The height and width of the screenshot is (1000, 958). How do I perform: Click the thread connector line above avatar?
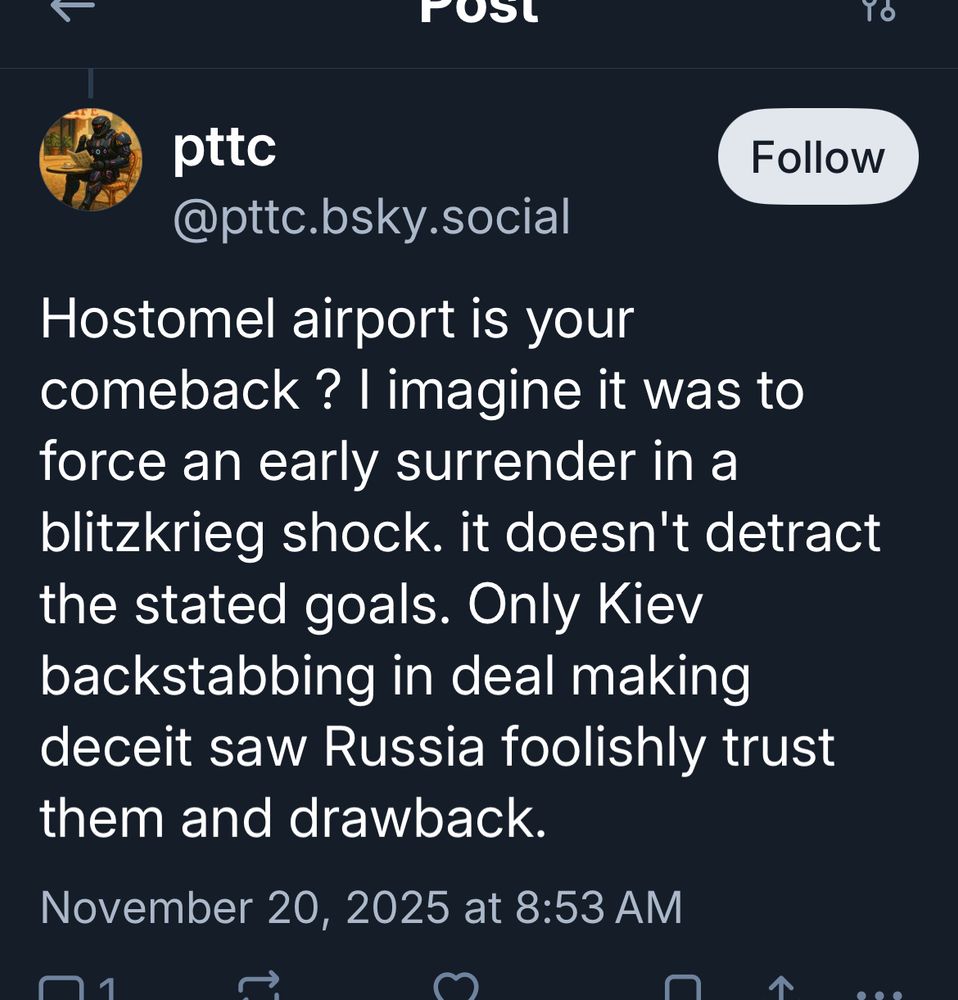coord(91,84)
